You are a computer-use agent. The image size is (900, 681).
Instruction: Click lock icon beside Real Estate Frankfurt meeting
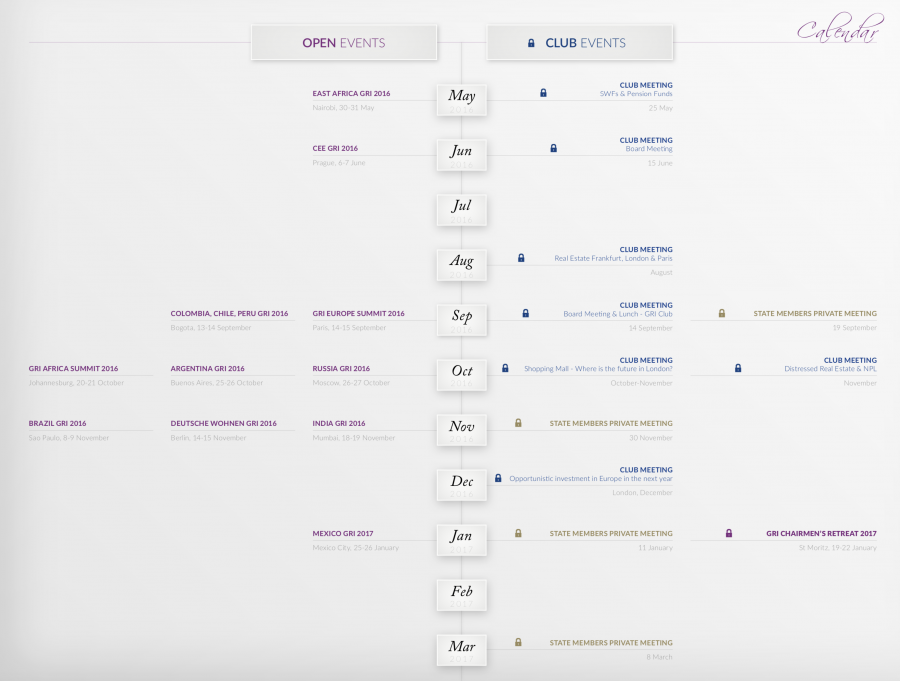(x=521, y=258)
